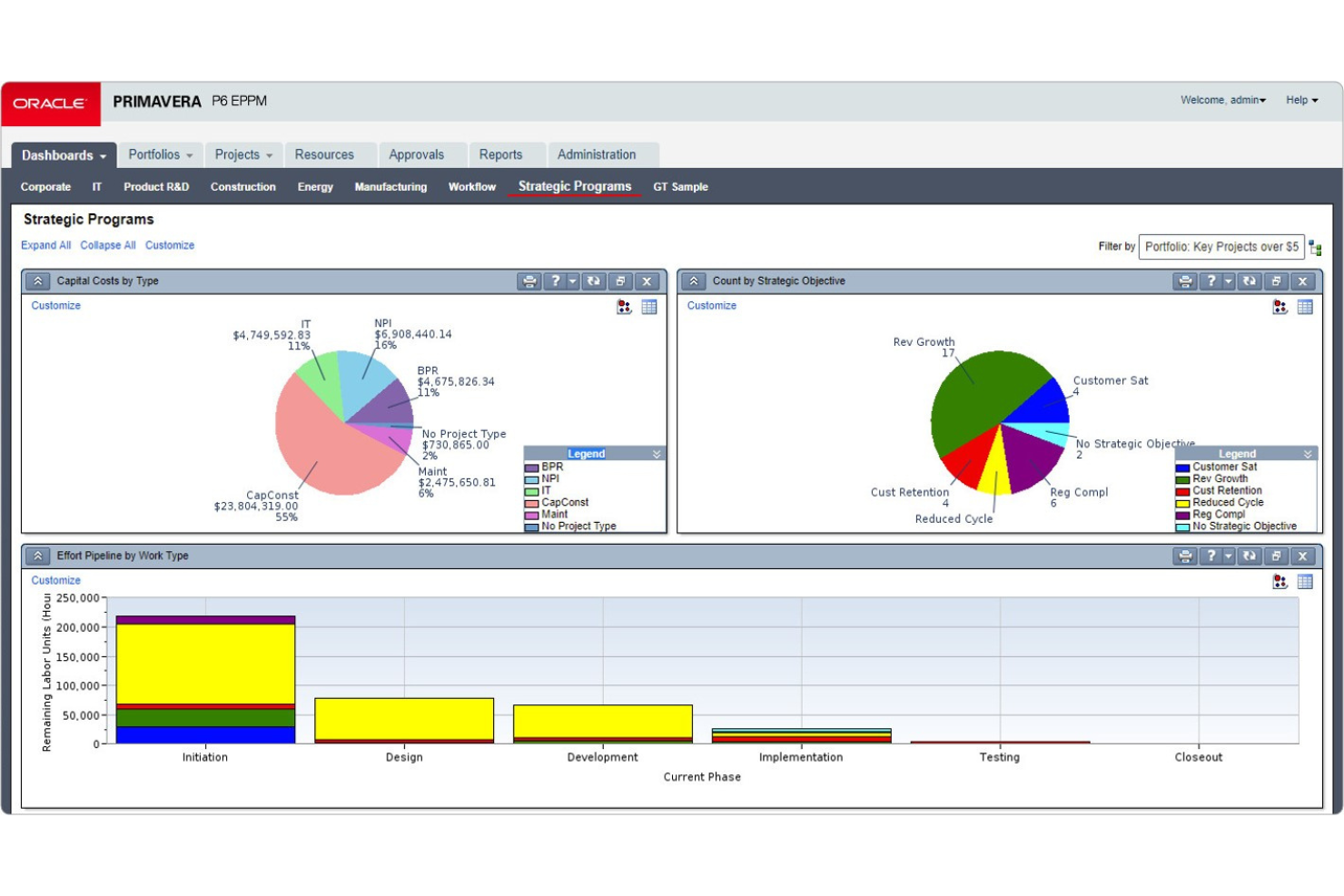Switch to the Energy dashboard
This screenshot has width=1344, height=896.
[315, 187]
